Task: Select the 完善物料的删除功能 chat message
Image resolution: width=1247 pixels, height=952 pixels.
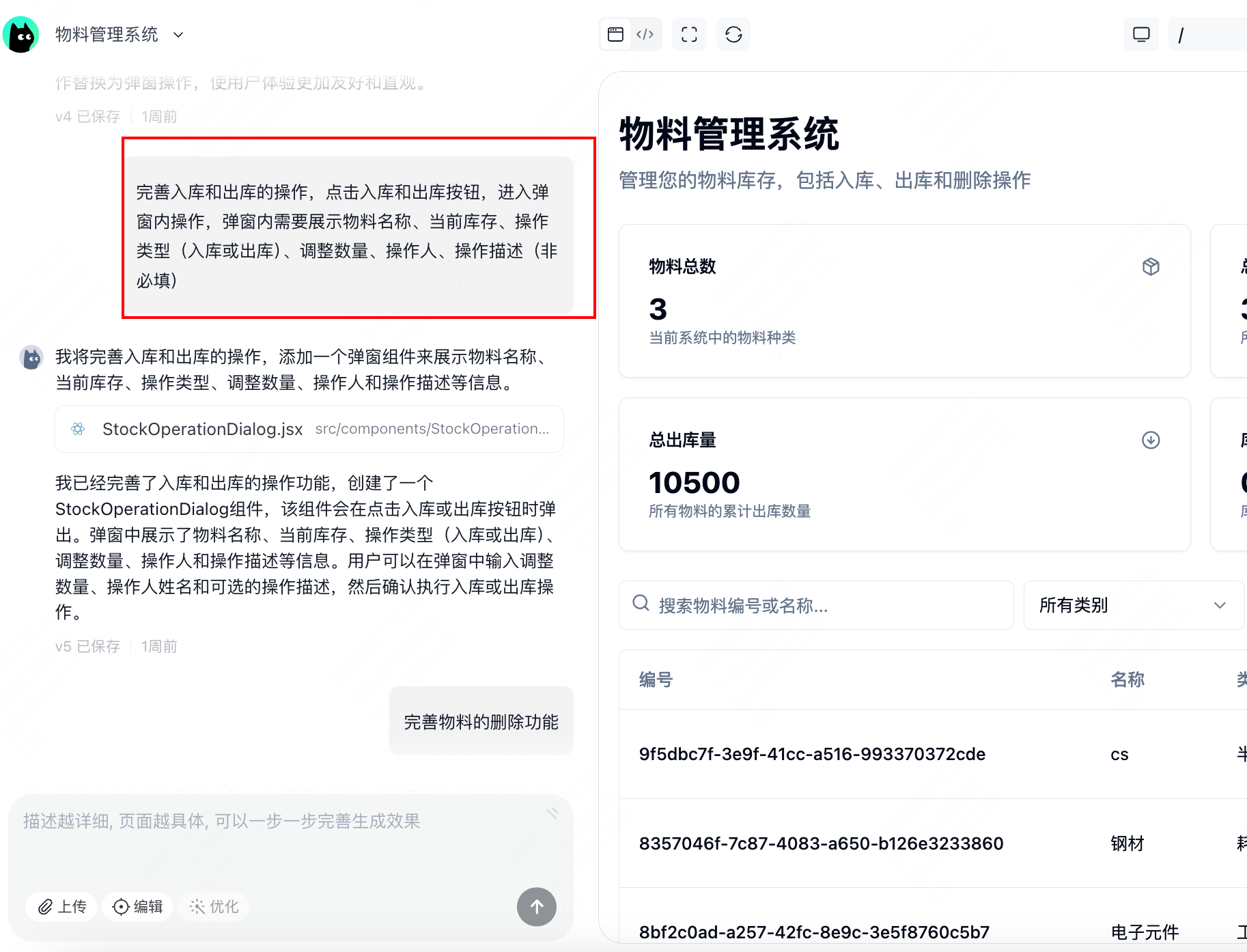Action: [481, 721]
